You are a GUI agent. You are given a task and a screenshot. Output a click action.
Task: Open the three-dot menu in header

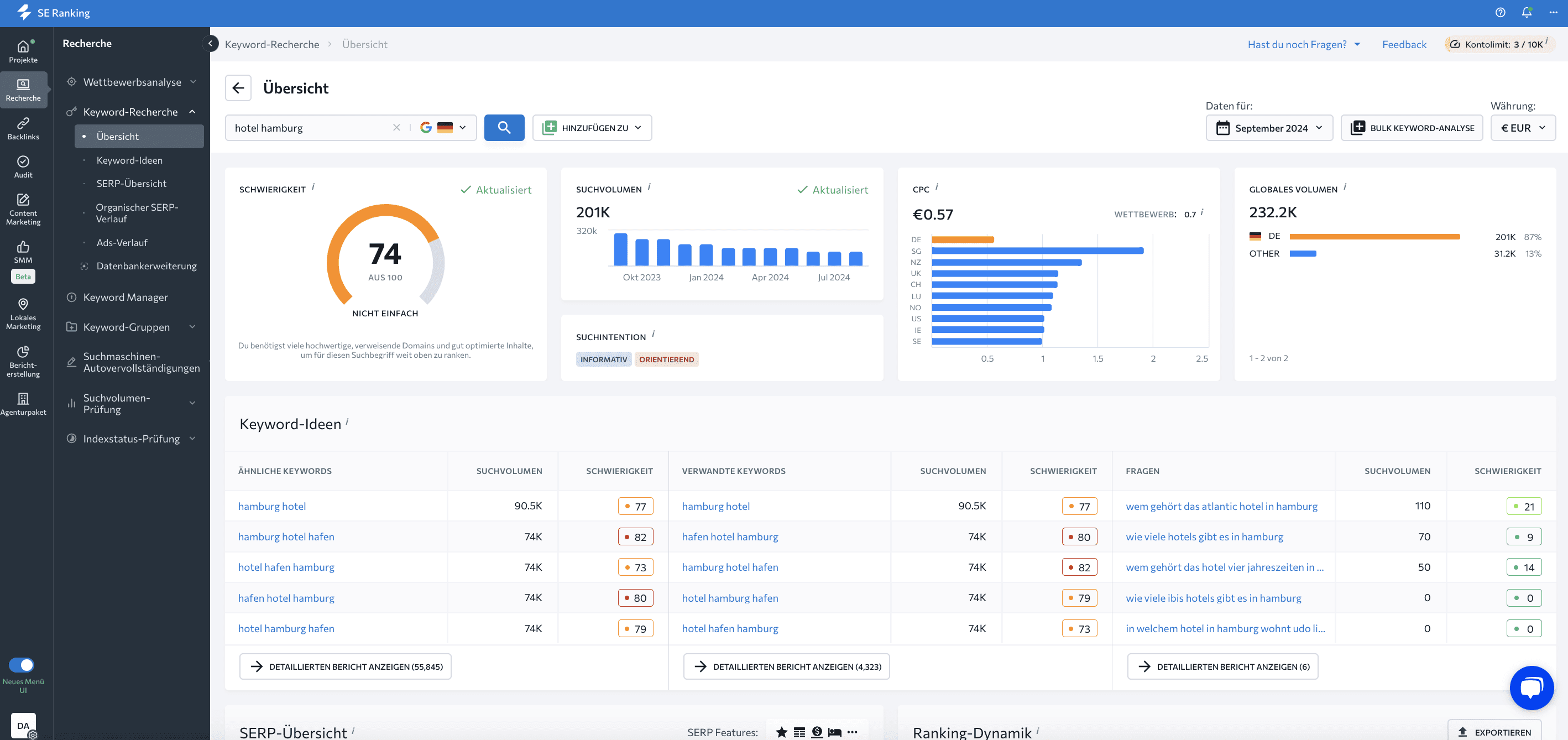point(1553,13)
